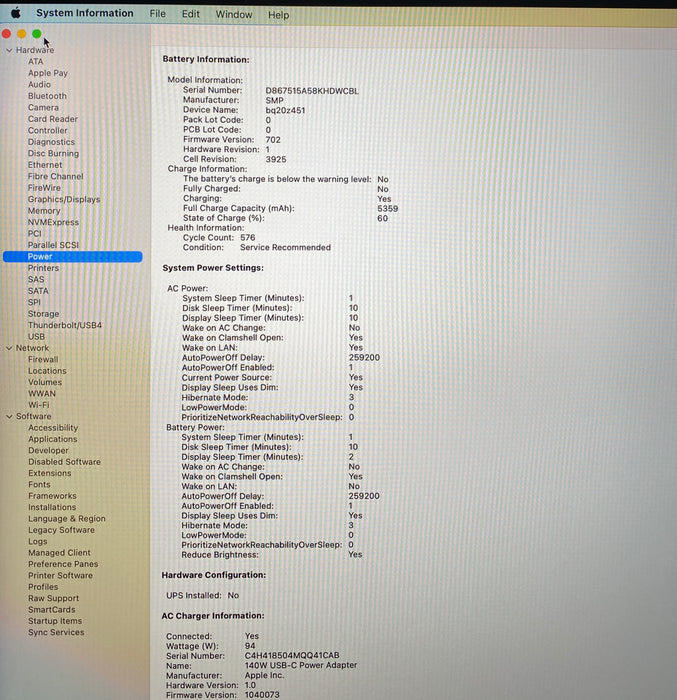
Task: Click the Service Recommended condition value
Action: 285,247
